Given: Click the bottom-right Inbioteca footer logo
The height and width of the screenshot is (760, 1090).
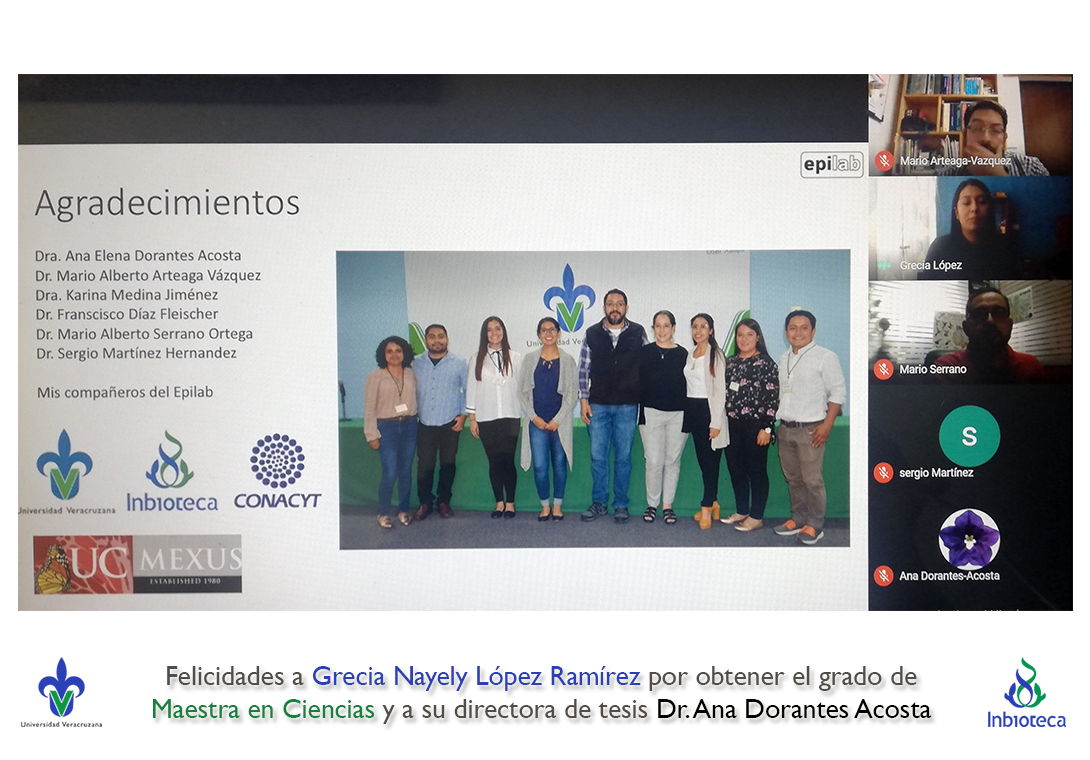Looking at the screenshot, I should point(1026,693).
